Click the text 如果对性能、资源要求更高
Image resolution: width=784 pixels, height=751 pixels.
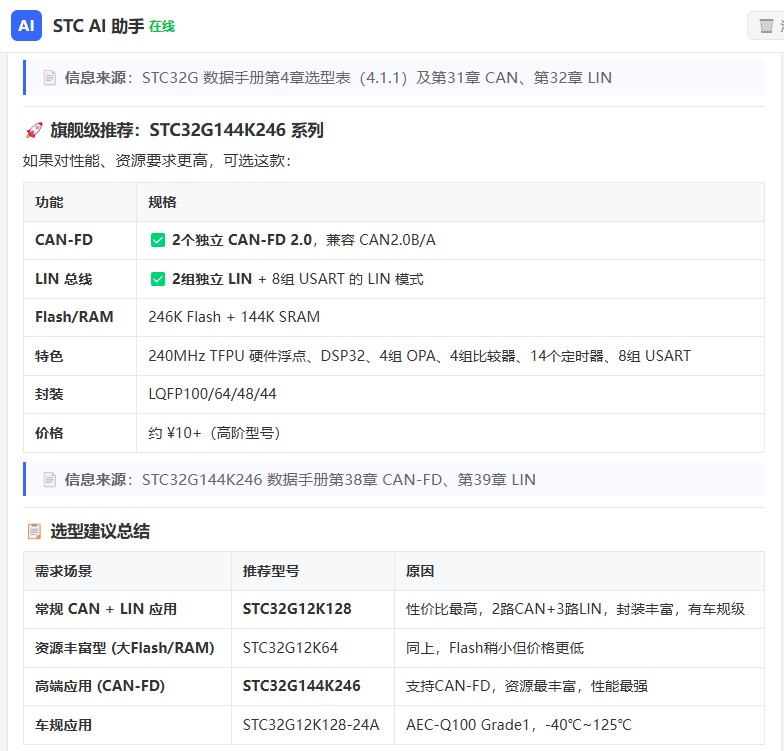[x=116, y=161]
